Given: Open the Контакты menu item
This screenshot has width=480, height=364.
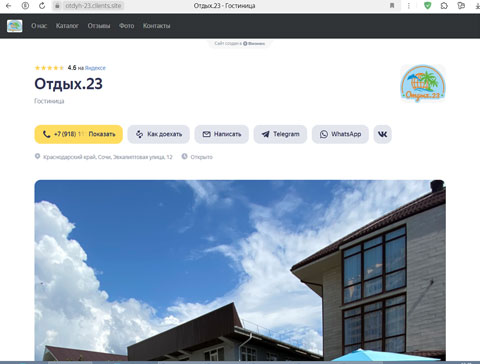Looking at the screenshot, I should [x=156, y=26].
